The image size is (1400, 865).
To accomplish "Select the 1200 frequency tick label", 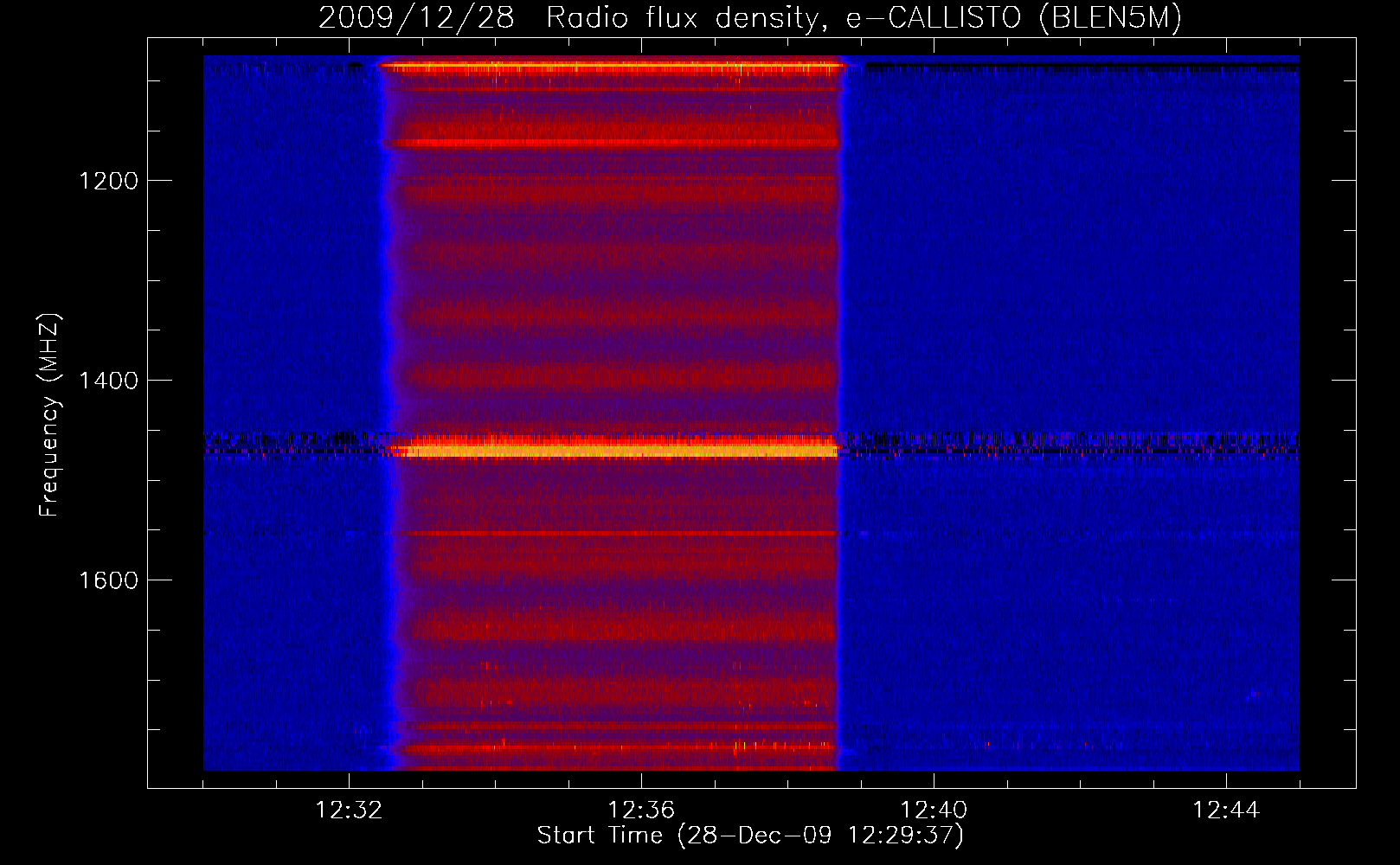I will click(x=108, y=181).
